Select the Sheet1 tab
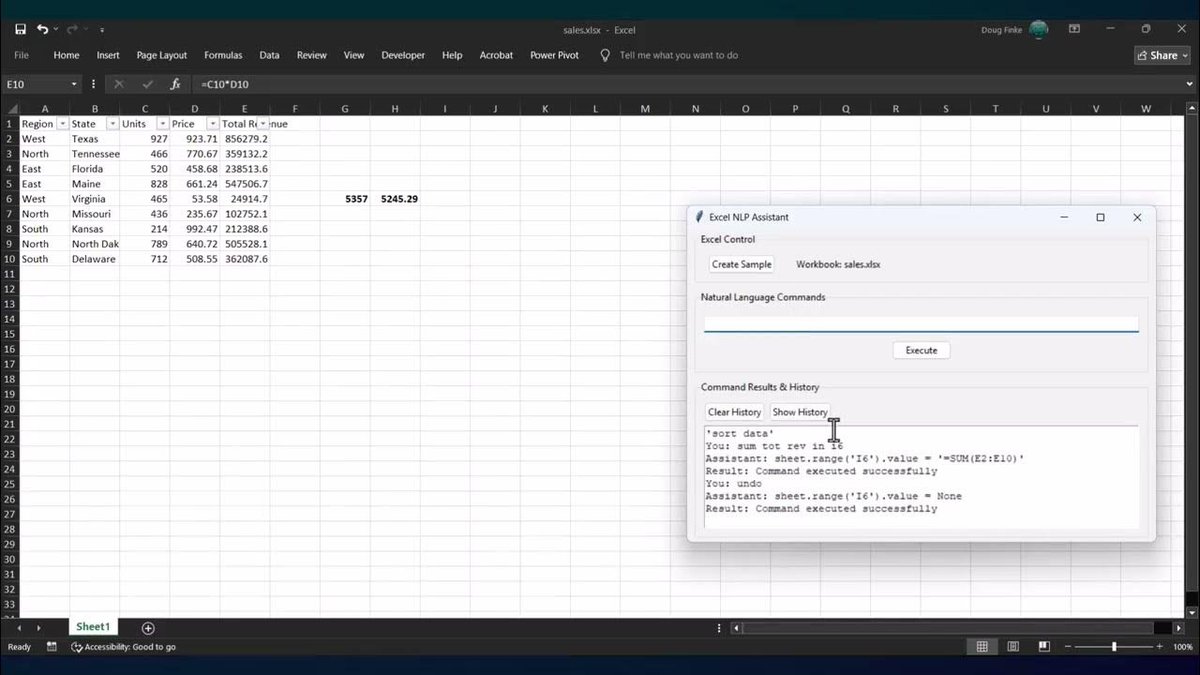This screenshot has height=675, width=1200. (92, 627)
